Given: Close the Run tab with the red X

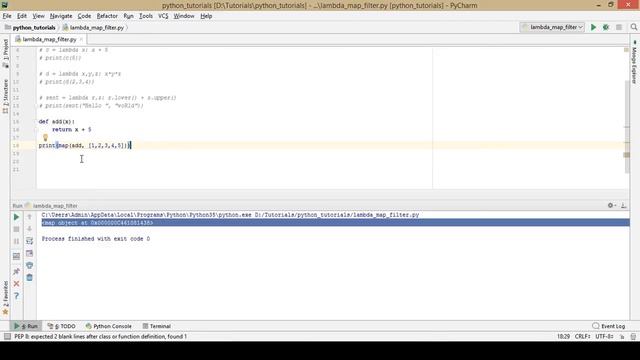Looking at the screenshot, I should 16,284.
